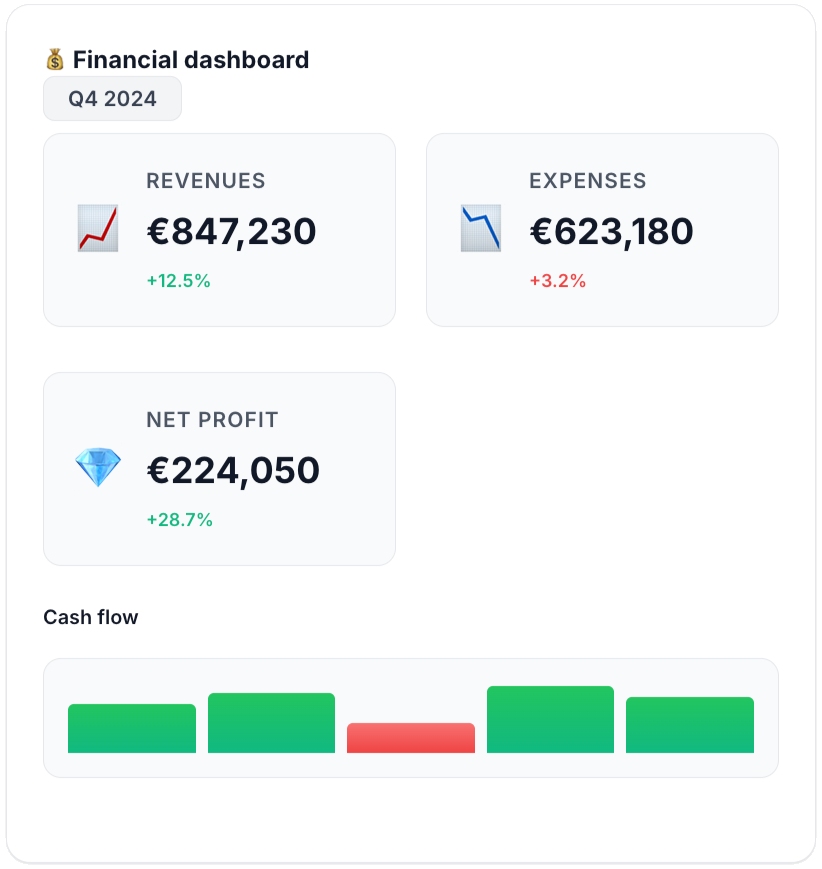Screen dimensions: 822x869
Task: Click the €847,230 revenue amount
Action: coord(231,231)
